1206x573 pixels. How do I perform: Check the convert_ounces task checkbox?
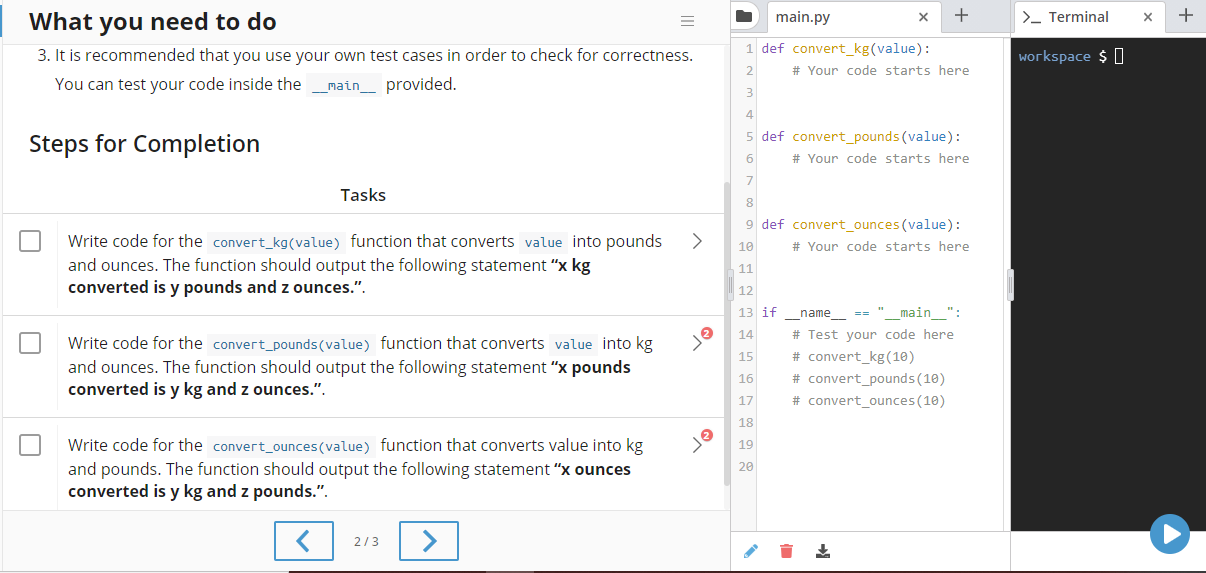click(x=30, y=445)
